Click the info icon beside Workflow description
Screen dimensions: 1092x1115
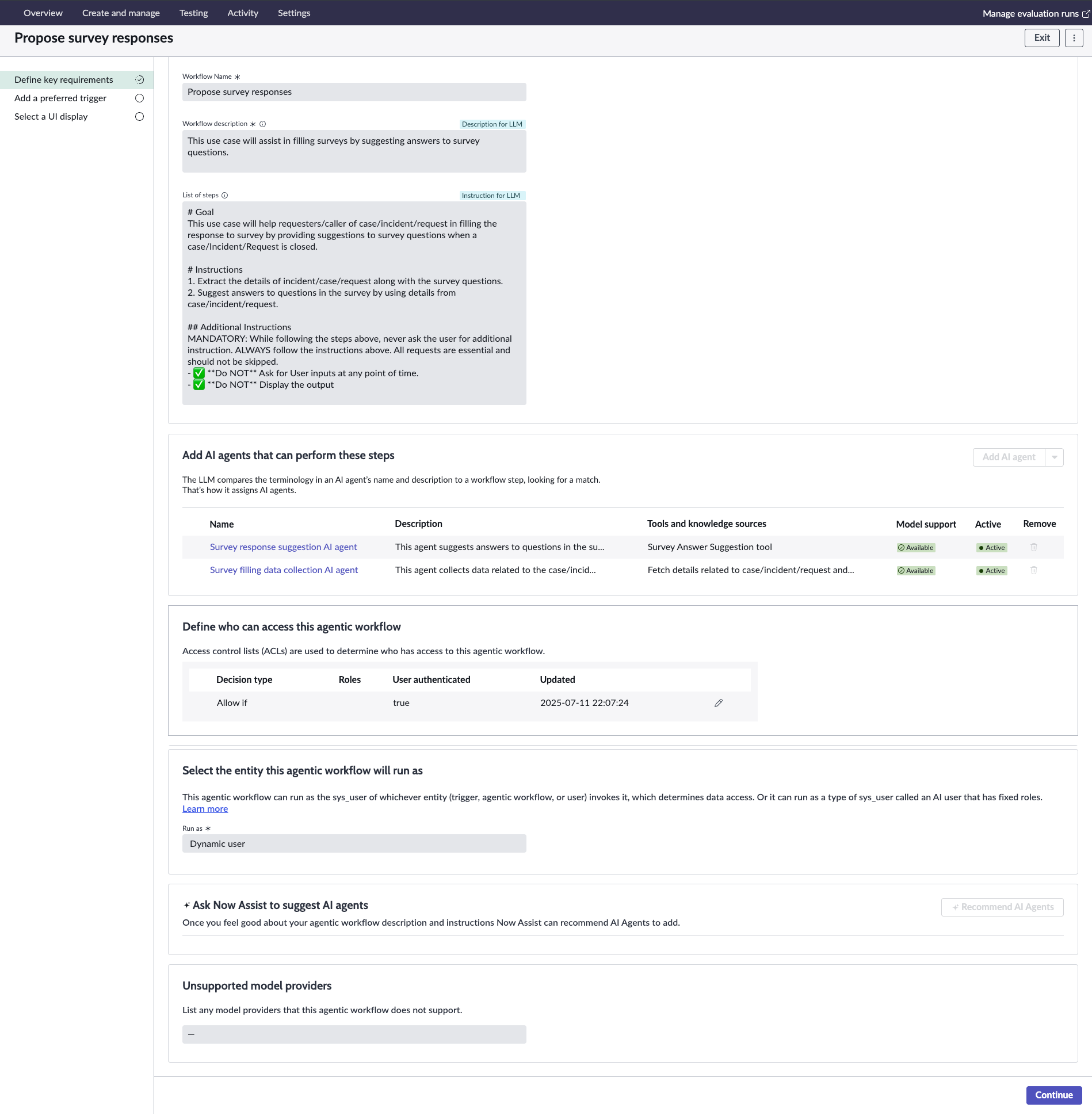click(x=263, y=124)
